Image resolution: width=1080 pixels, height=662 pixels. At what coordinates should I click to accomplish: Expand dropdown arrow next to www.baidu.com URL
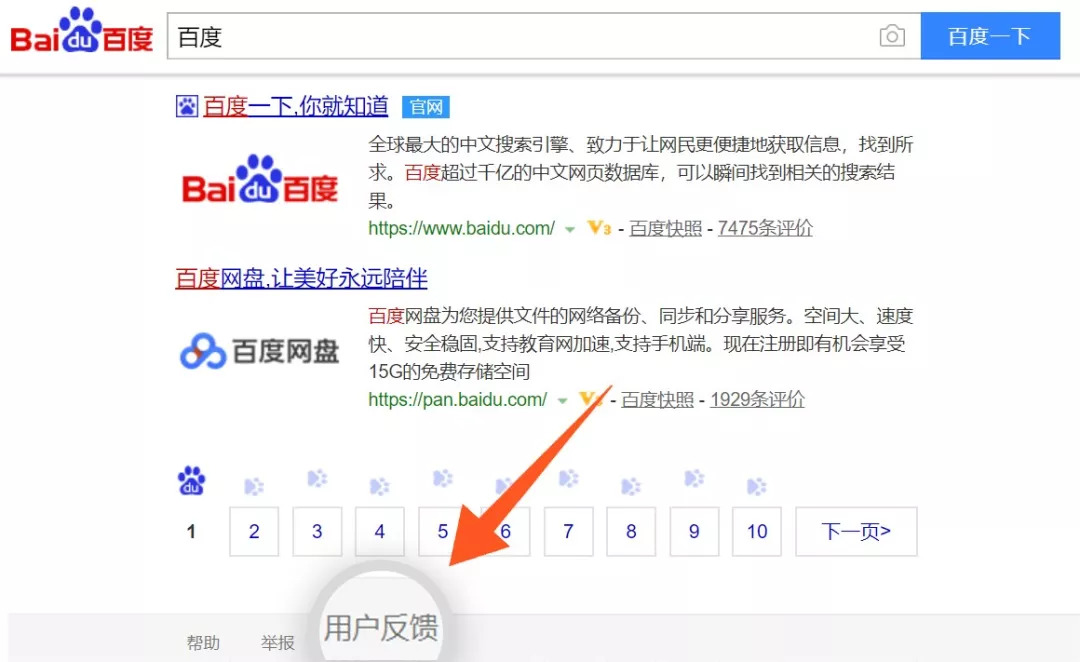pyautogui.click(x=569, y=229)
